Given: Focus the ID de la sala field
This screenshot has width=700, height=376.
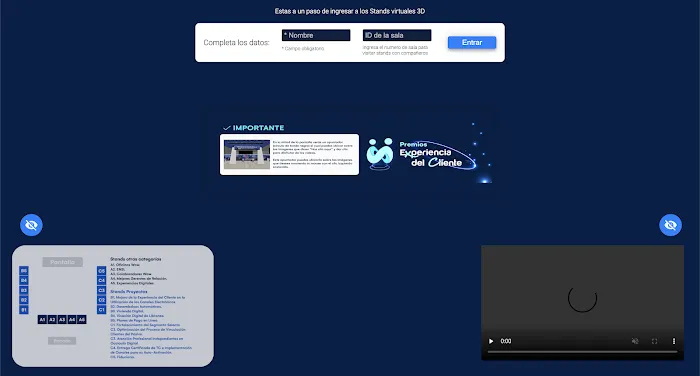Looking at the screenshot, I should pos(397,35).
